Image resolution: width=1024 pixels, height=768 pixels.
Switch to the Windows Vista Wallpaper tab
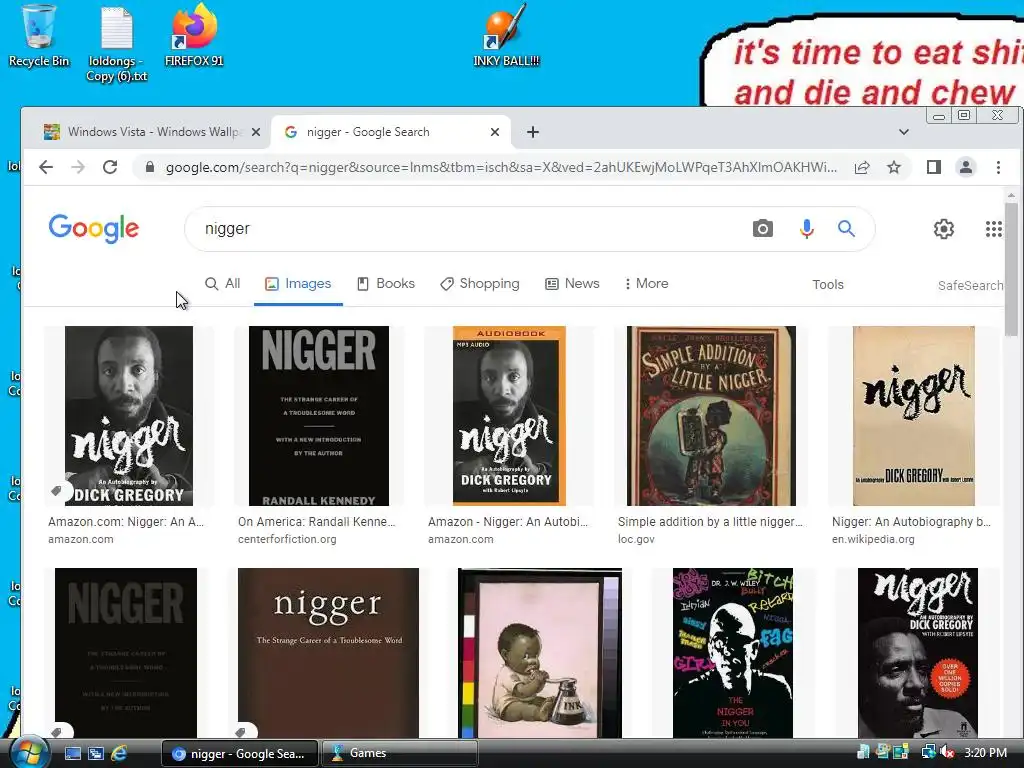pyautogui.click(x=154, y=132)
